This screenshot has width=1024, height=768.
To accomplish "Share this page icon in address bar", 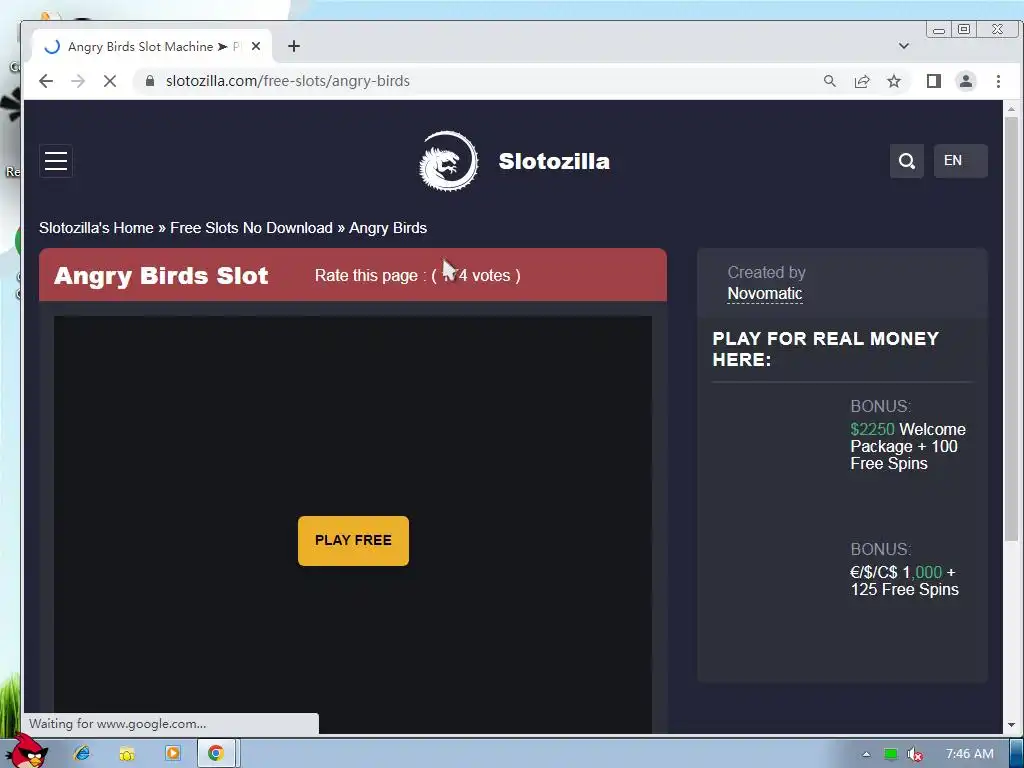I will [862, 81].
